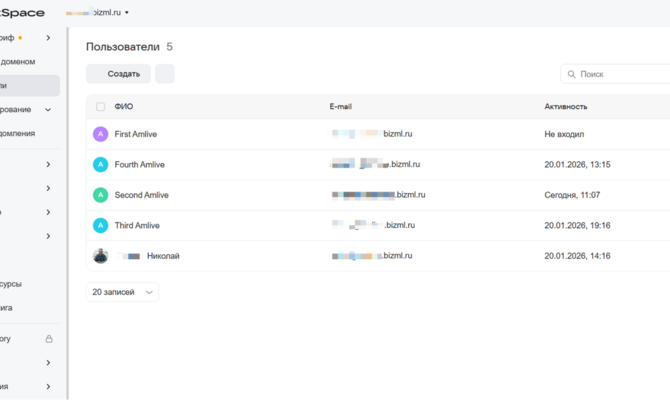Click First Amlive's purple avatar icon

tap(100, 134)
